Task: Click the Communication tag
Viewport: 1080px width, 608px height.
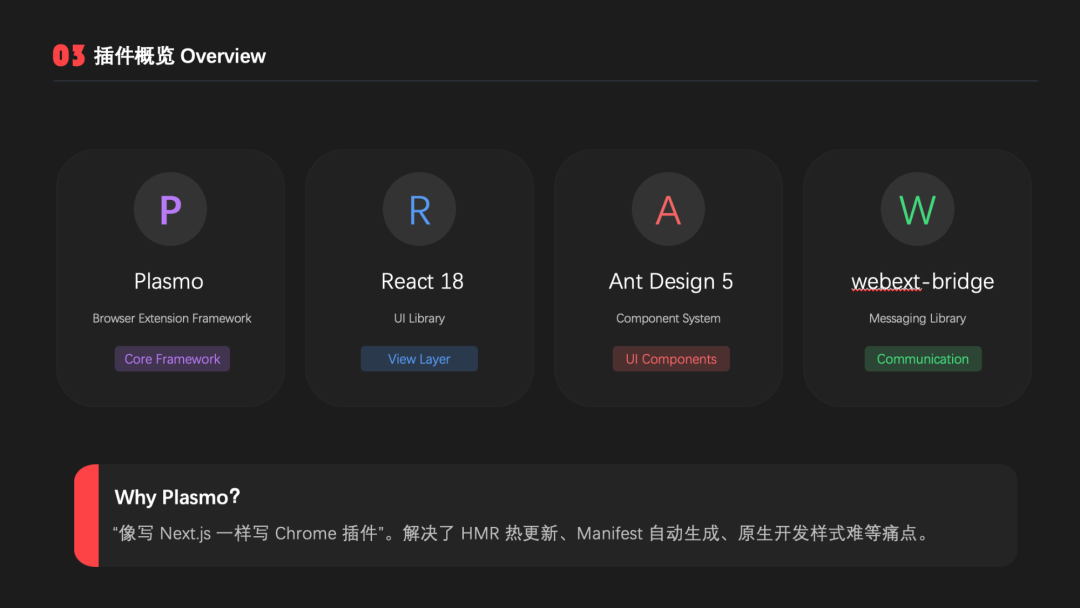Action: 923,359
